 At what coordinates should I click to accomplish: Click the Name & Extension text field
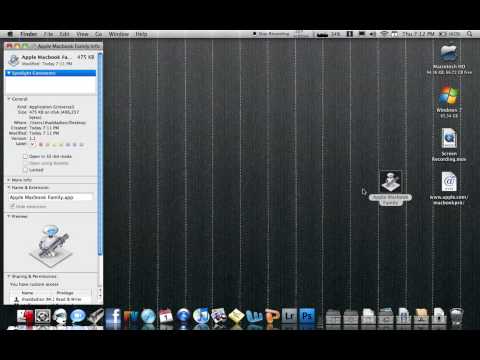(x=50, y=197)
